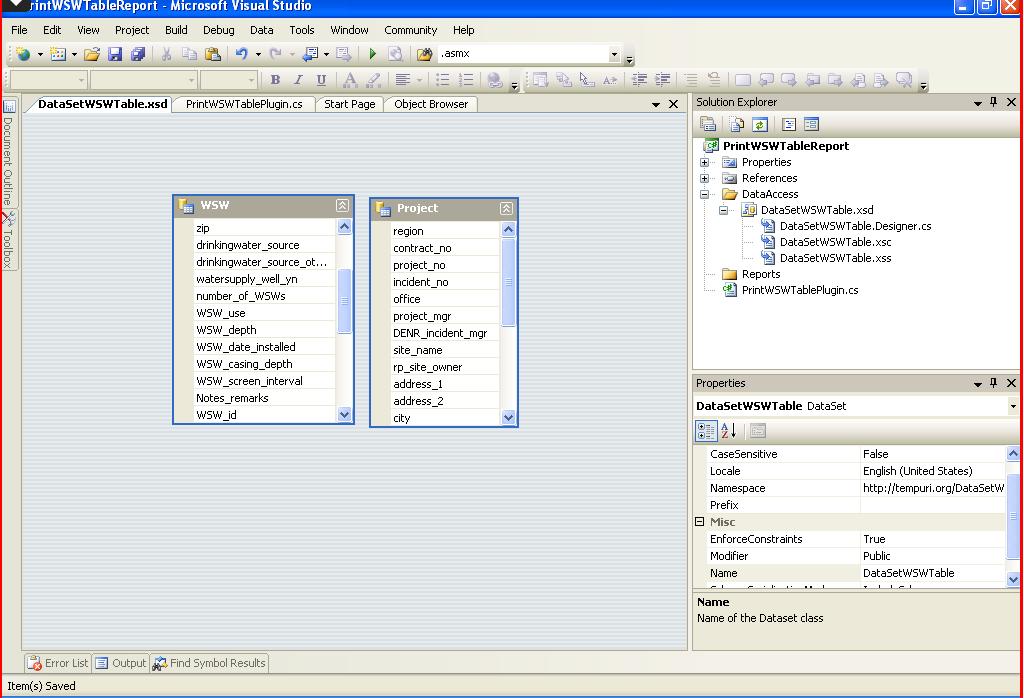This screenshot has height=698, width=1024.
Task: Click the bulleted list icon
Action: tap(443, 80)
